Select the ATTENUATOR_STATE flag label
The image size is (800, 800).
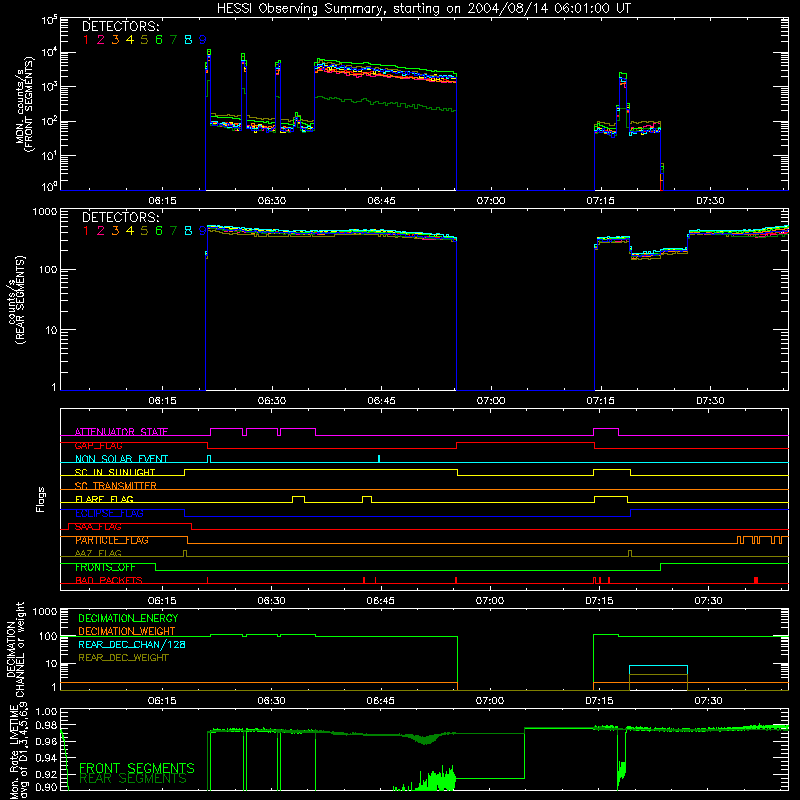pyautogui.click(x=121, y=432)
